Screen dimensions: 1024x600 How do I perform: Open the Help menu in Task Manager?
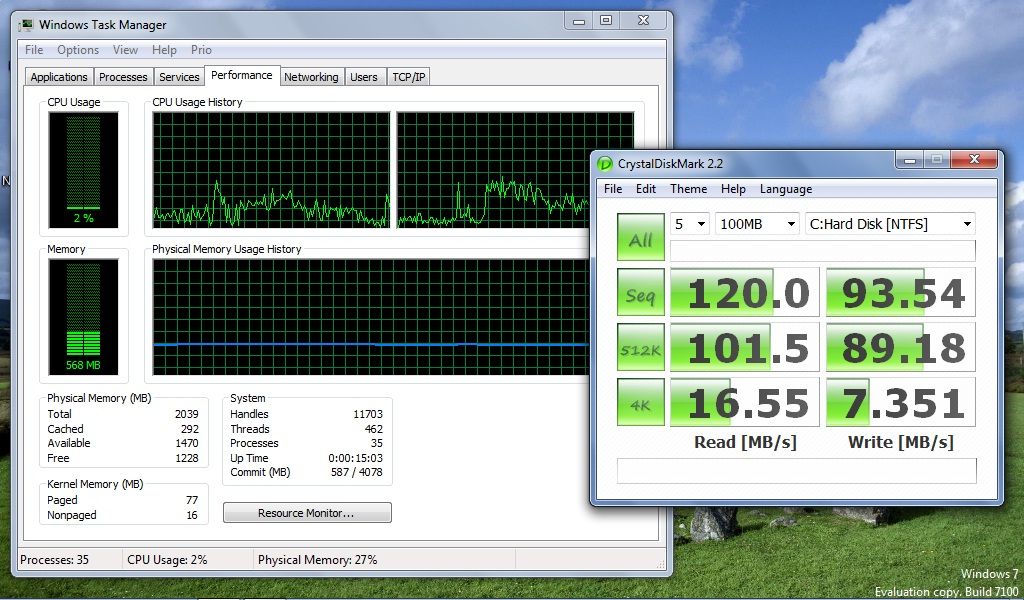pyautogui.click(x=164, y=50)
